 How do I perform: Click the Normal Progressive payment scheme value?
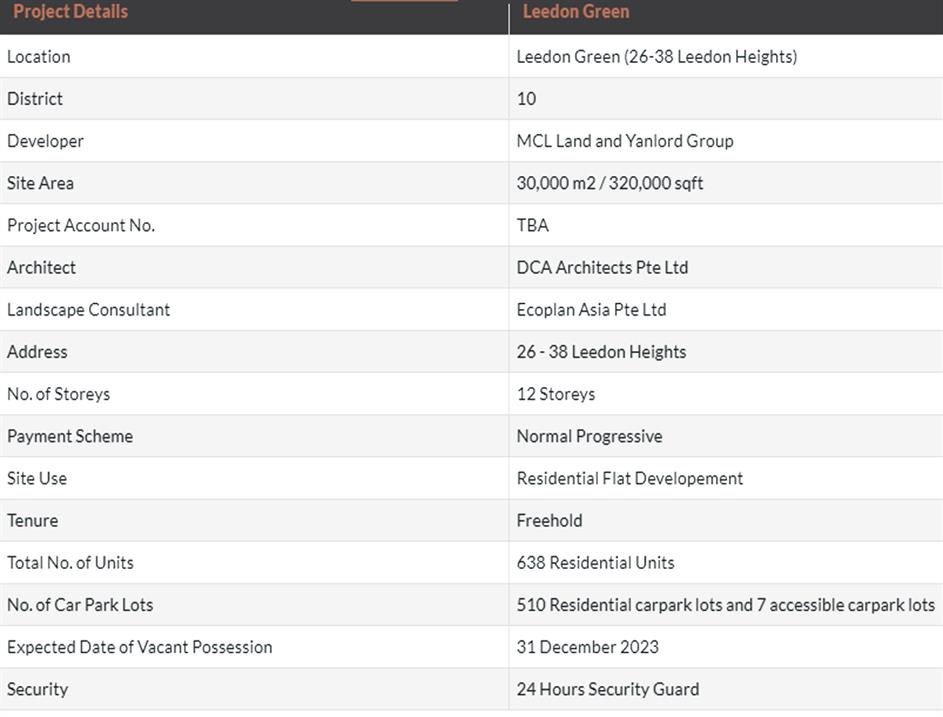[x=589, y=436]
